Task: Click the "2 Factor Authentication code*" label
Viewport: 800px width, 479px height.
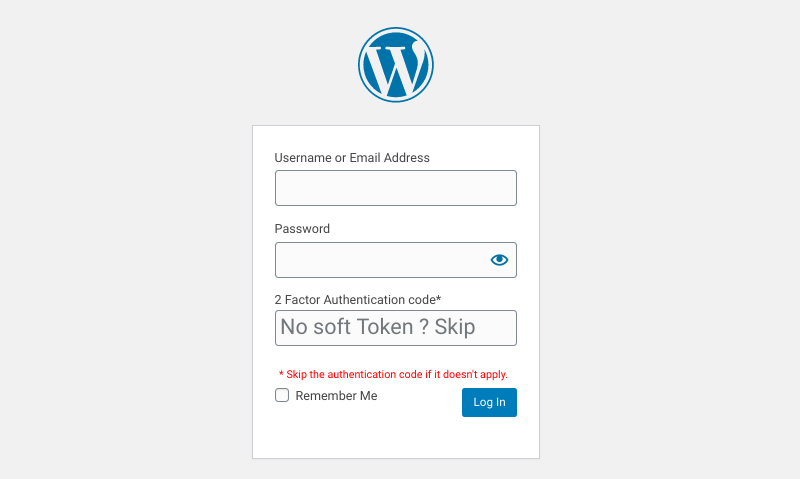Action: coord(358,299)
